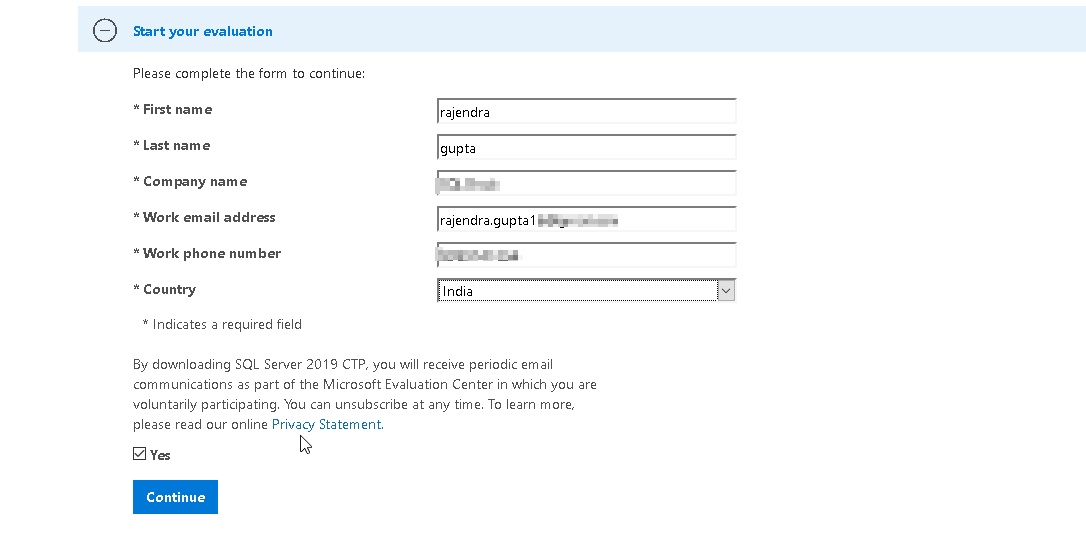
Task: Open the Privacy Statement link
Action: 327,424
